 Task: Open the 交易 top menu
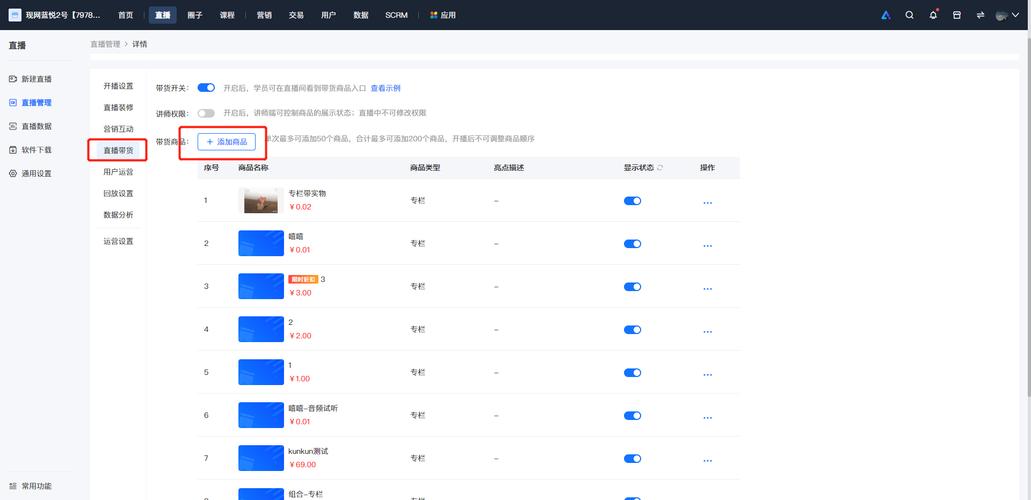[297, 15]
